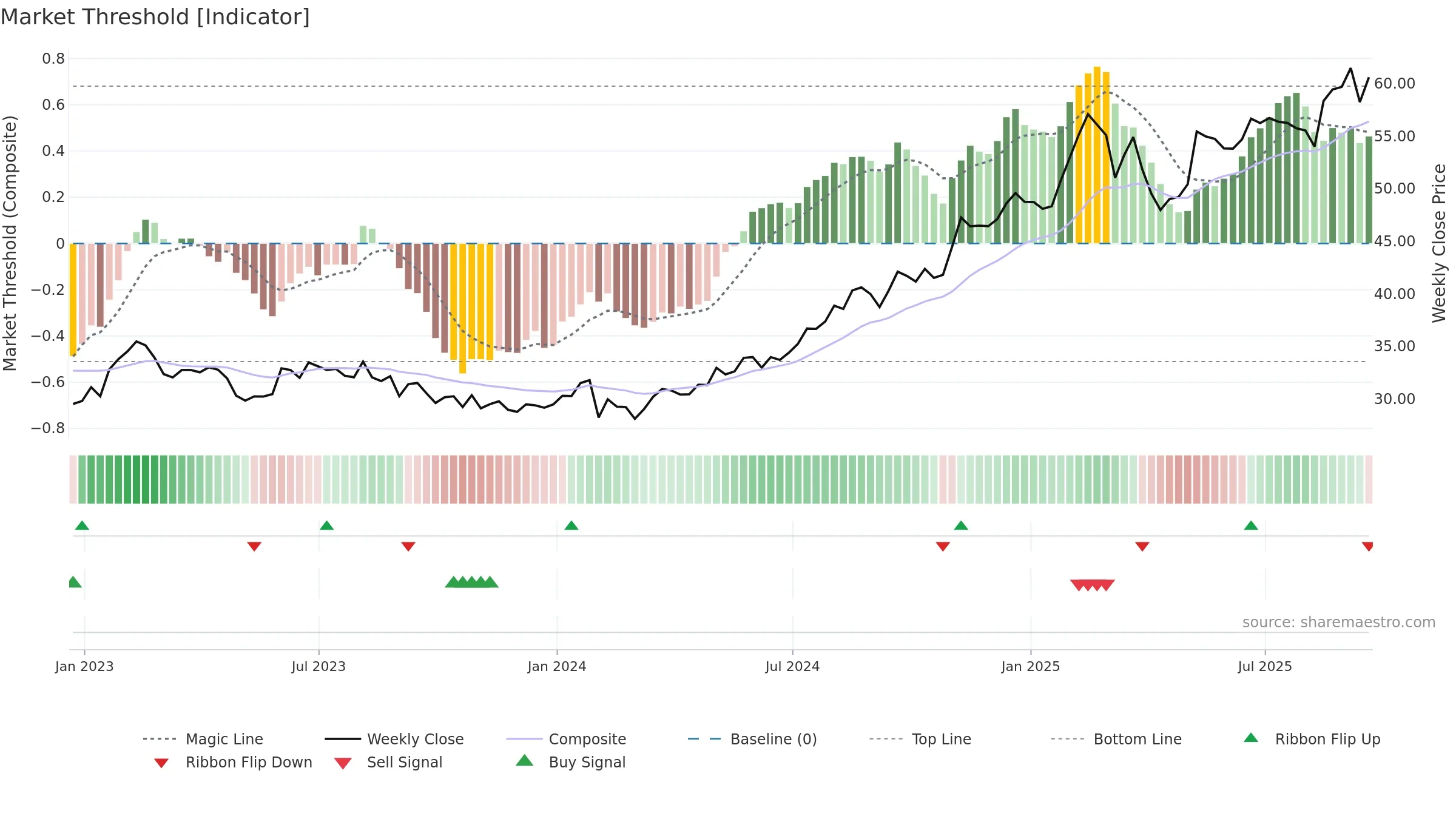
Task: Click the Ribbon Flip Up marker near Jul 2025
Action: click(1251, 525)
